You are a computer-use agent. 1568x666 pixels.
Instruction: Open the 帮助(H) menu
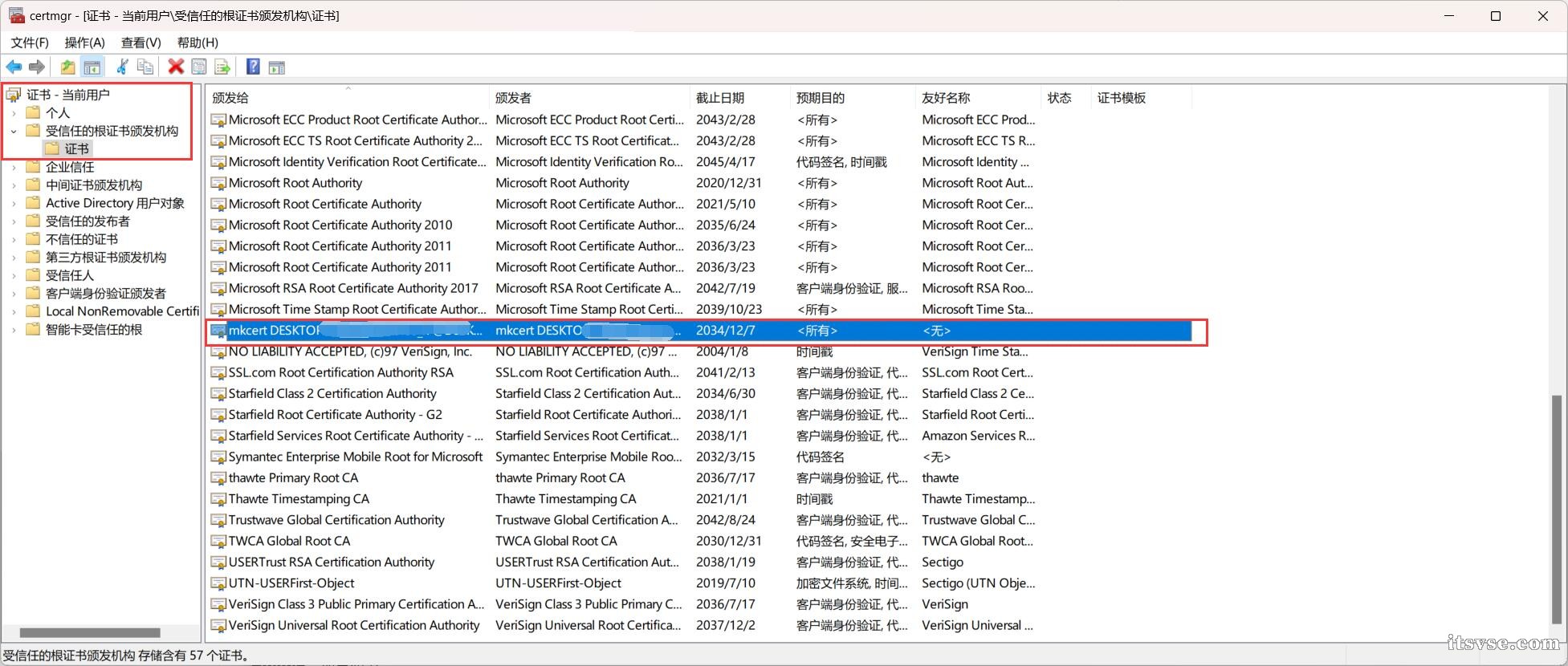click(x=198, y=43)
